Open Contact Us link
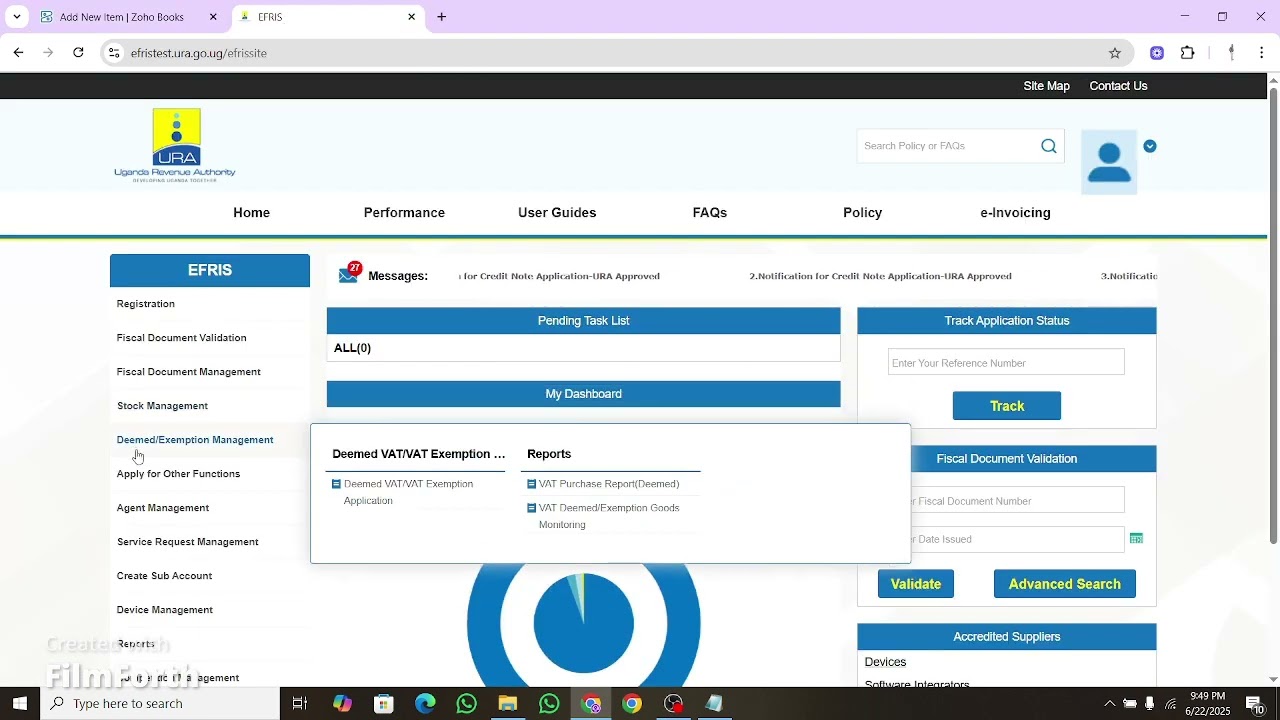Viewport: 1280px width, 720px height. pyautogui.click(x=1118, y=86)
